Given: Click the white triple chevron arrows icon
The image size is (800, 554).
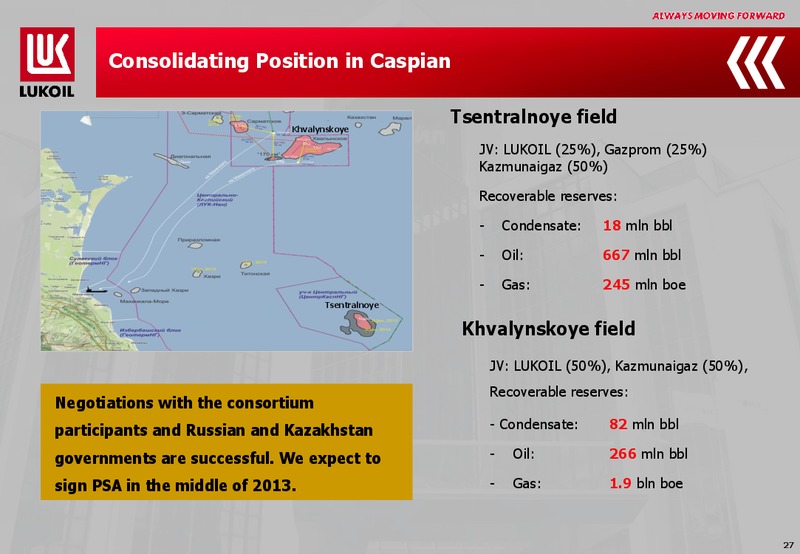Looking at the screenshot, I should (755, 62).
